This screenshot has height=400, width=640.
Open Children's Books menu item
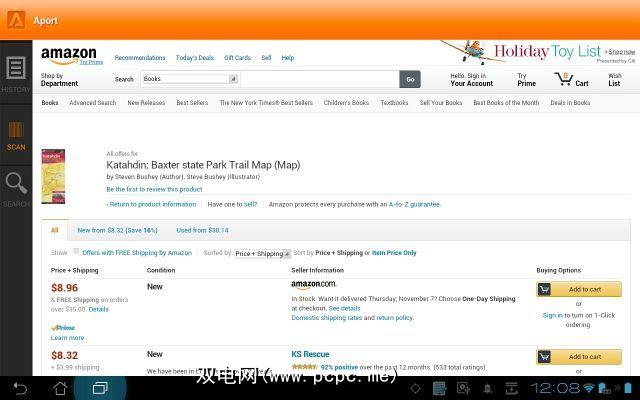[346, 103]
